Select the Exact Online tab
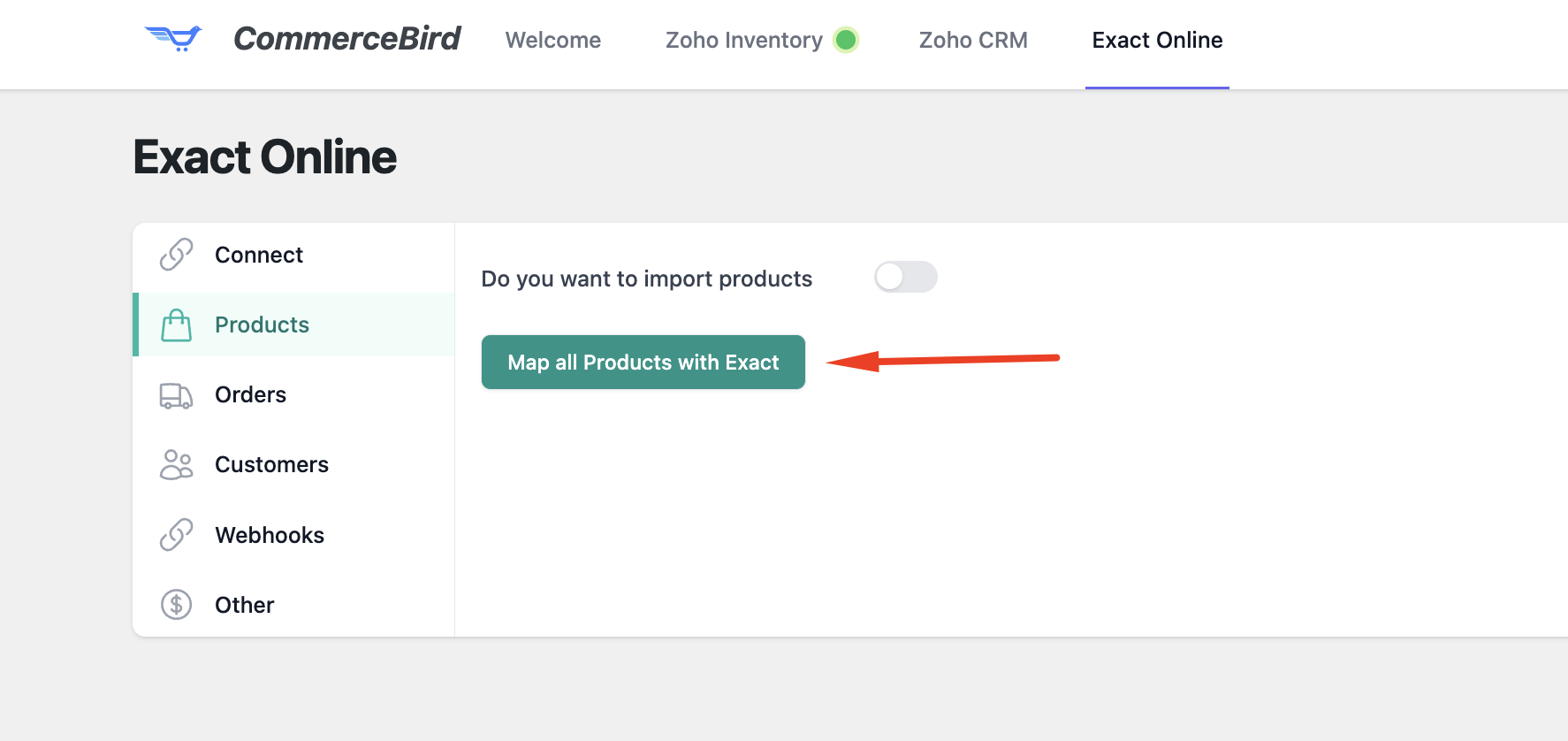This screenshot has height=741, width=1568. (x=1157, y=40)
